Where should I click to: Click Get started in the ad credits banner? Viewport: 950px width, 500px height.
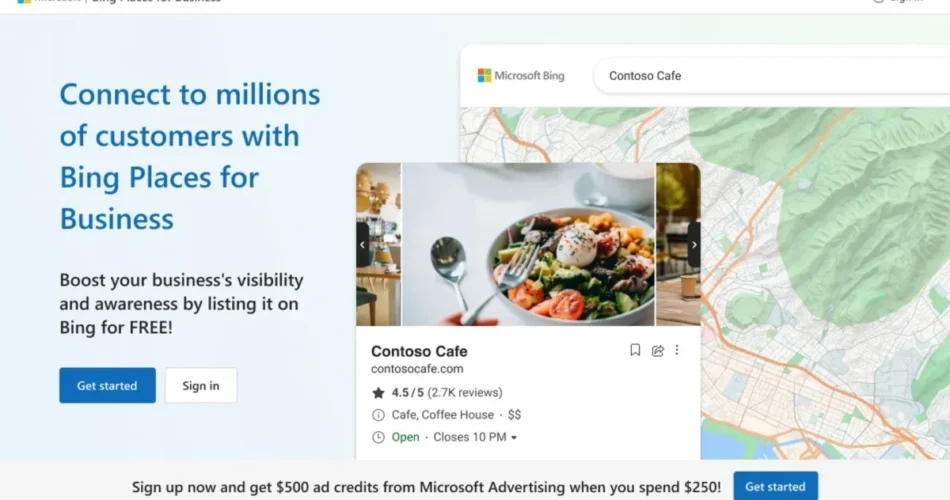[x=775, y=487]
